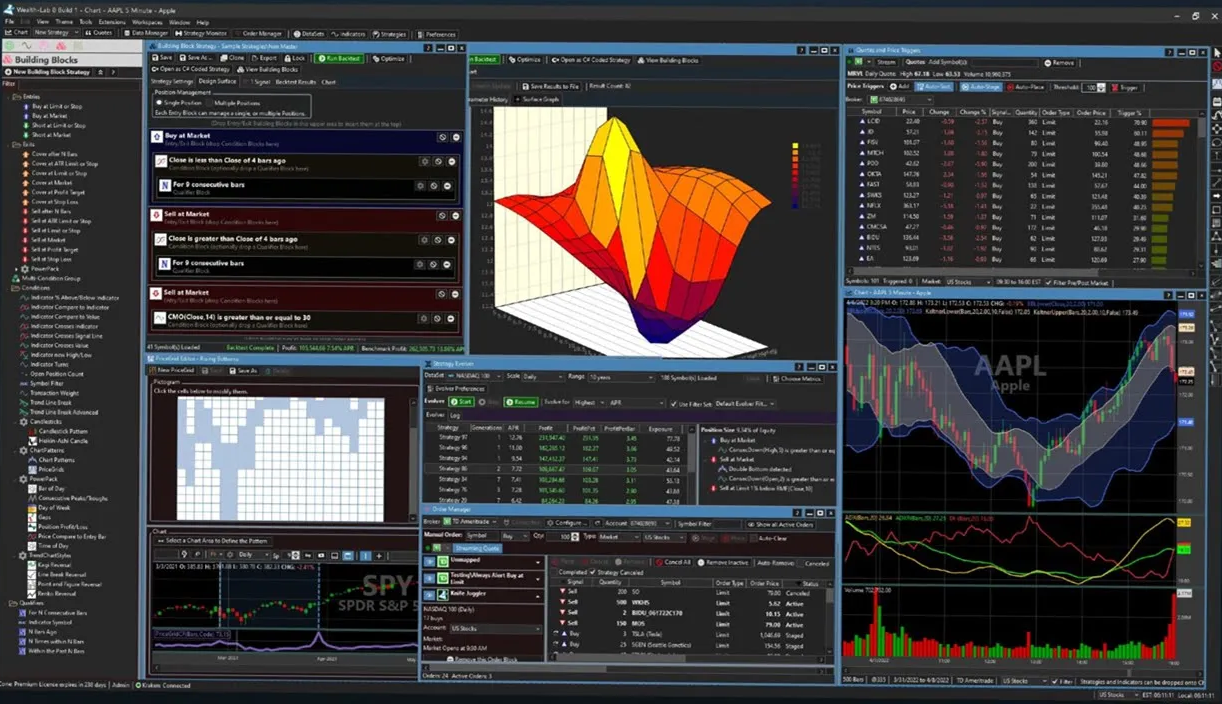The image size is (1222, 704).
Task: Select the Multiple Positions radio button
Action: point(209,103)
